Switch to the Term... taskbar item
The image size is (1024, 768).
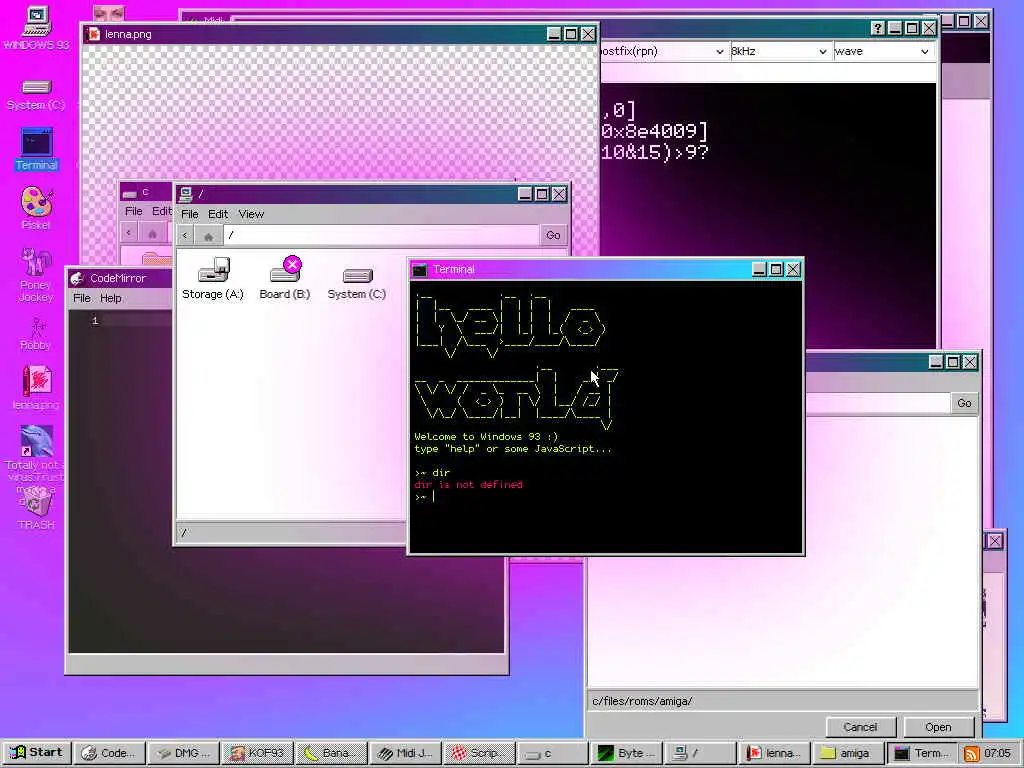(x=920, y=753)
